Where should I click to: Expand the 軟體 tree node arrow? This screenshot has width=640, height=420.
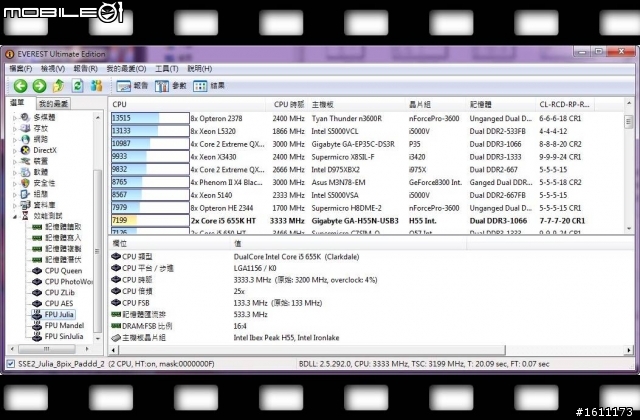pyautogui.click(x=15, y=173)
